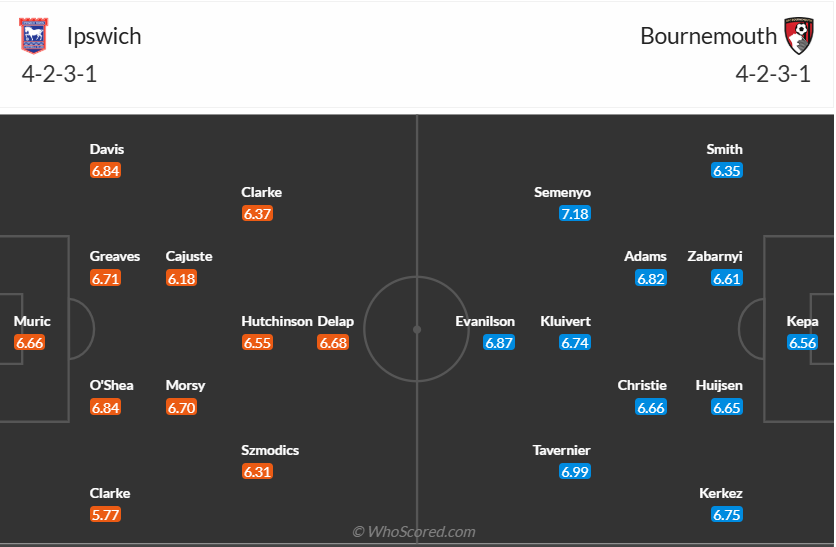The width and height of the screenshot is (836, 547).
Task: Select player Huijsen on the pitch
Action: 719,386
